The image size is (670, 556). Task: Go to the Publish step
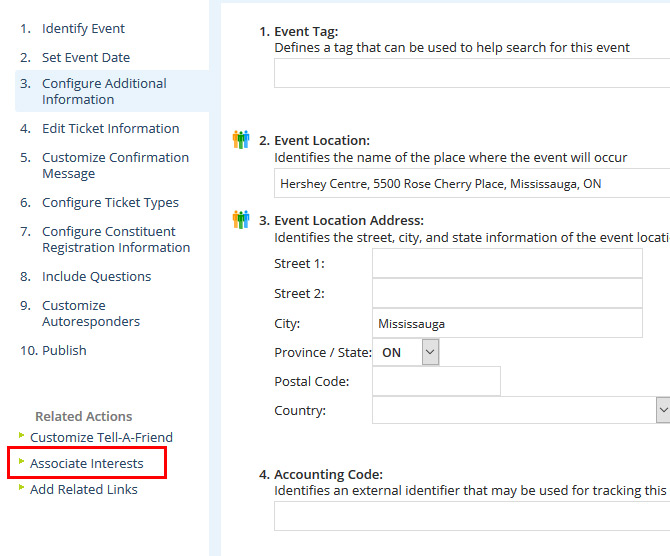click(x=64, y=351)
